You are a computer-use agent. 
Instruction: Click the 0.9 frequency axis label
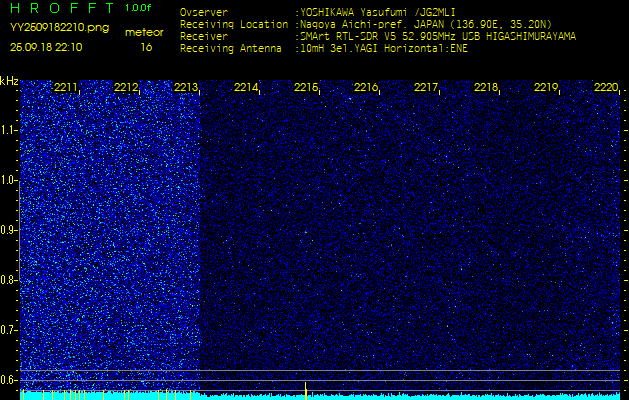[8, 230]
